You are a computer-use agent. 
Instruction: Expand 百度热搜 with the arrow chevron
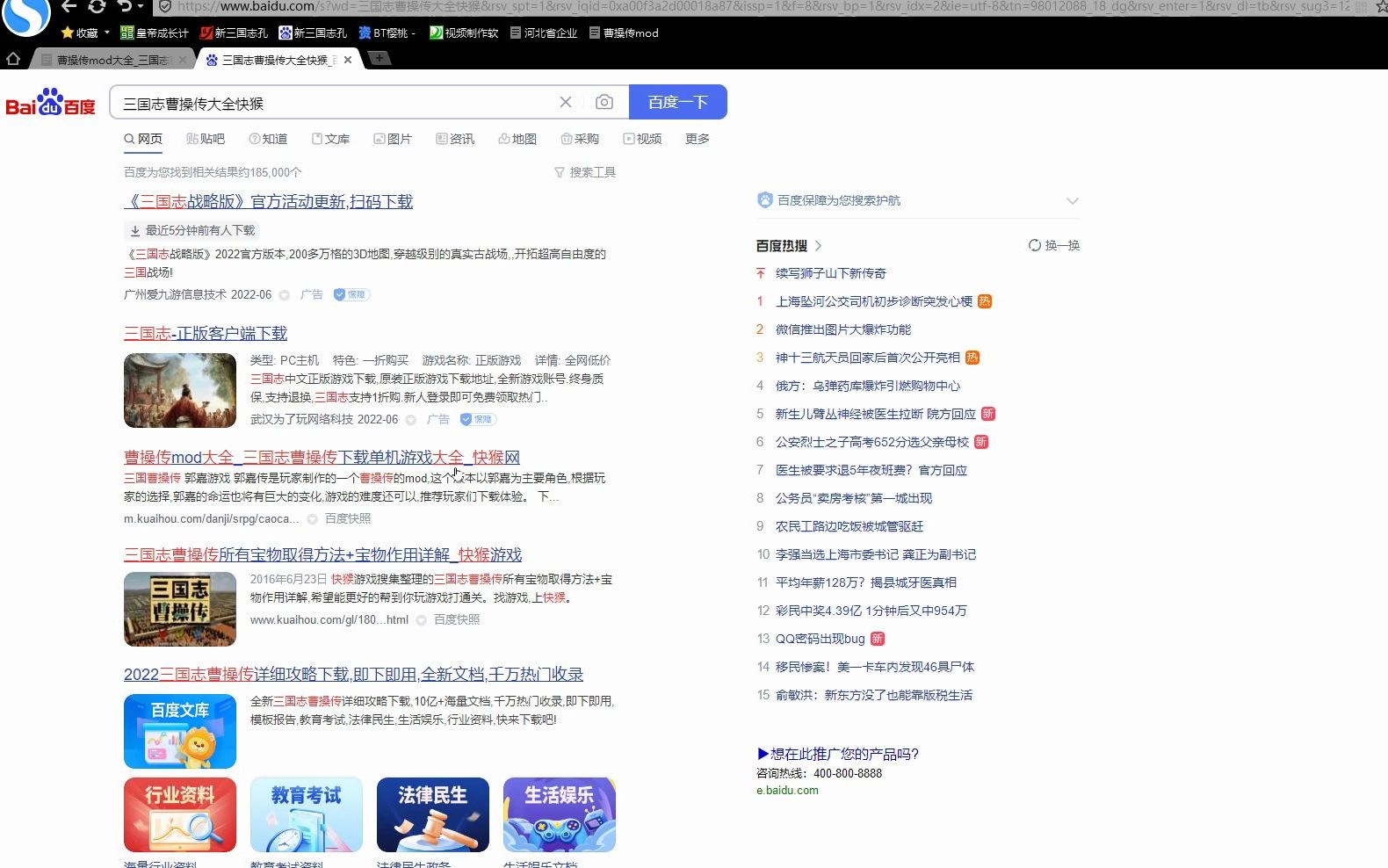pos(819,246)
